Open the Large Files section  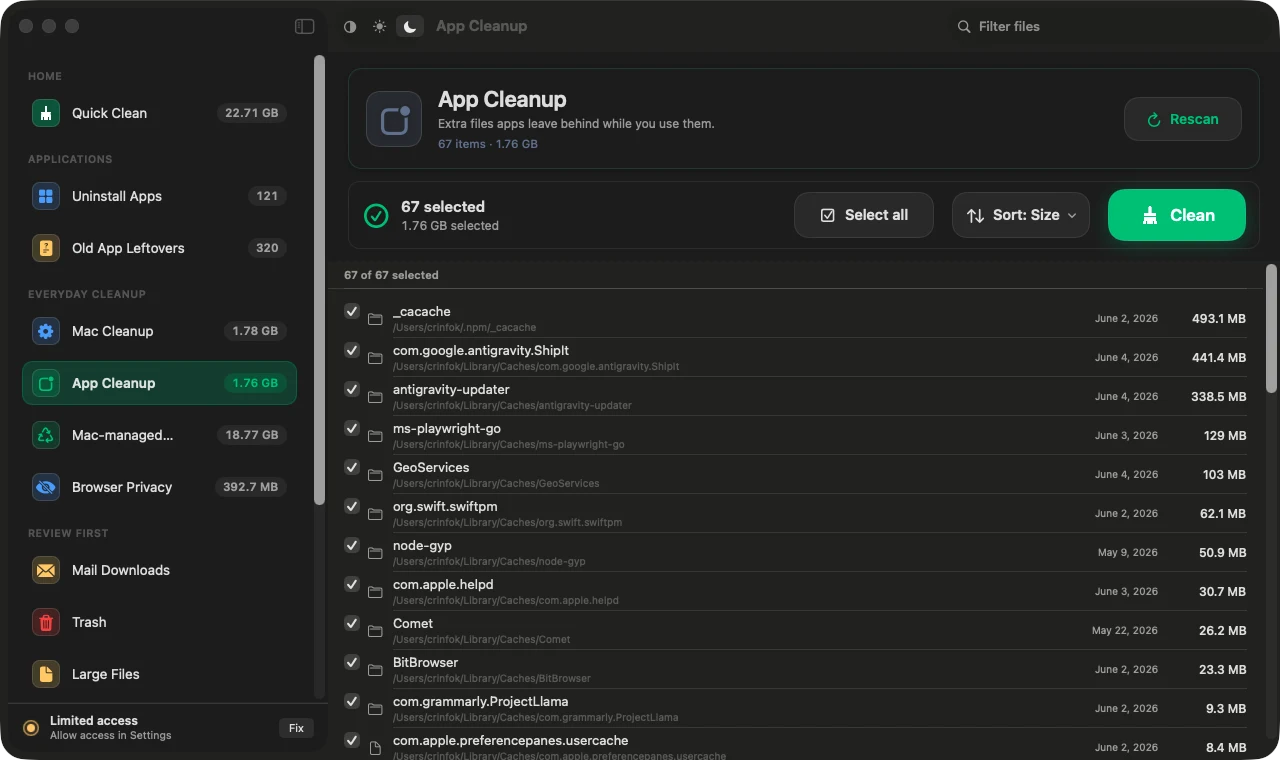pyautogui.click(x=159, y=674)
